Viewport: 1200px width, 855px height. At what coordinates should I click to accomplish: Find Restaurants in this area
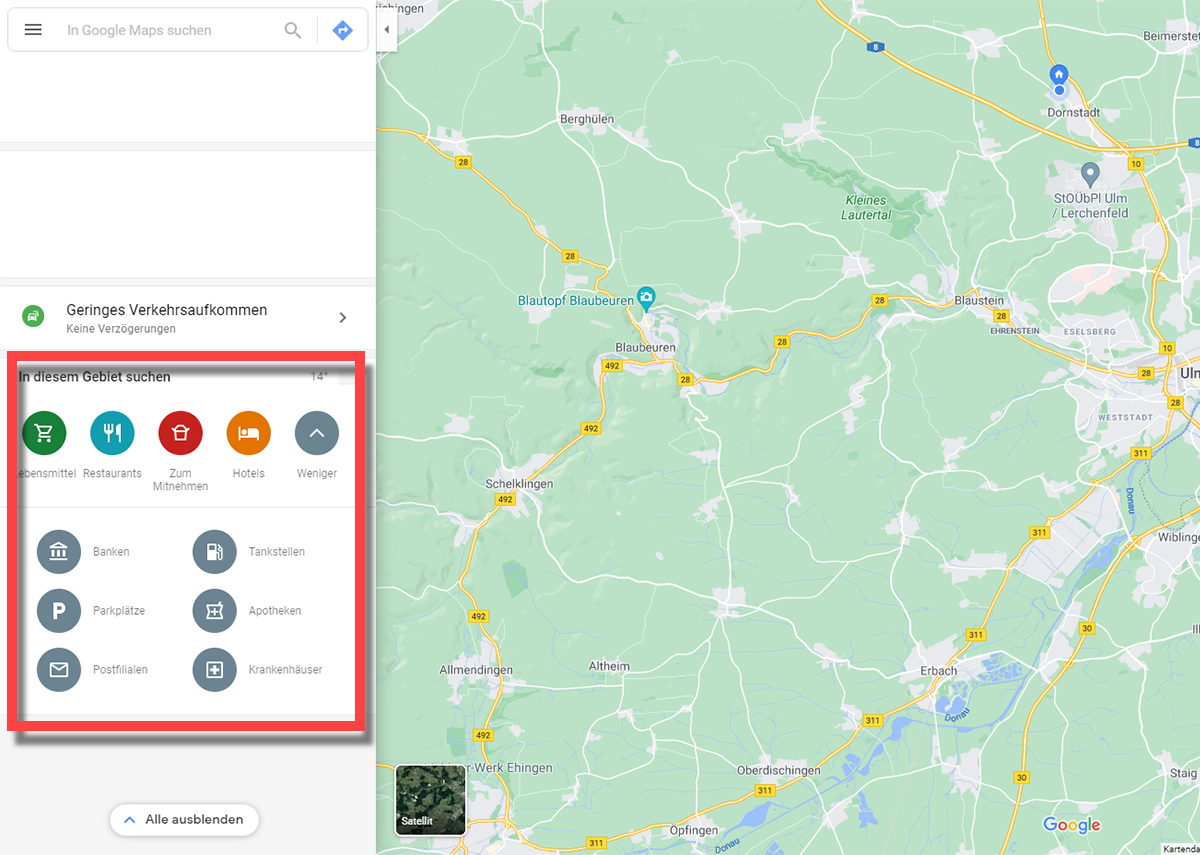(x=112, y=433)
